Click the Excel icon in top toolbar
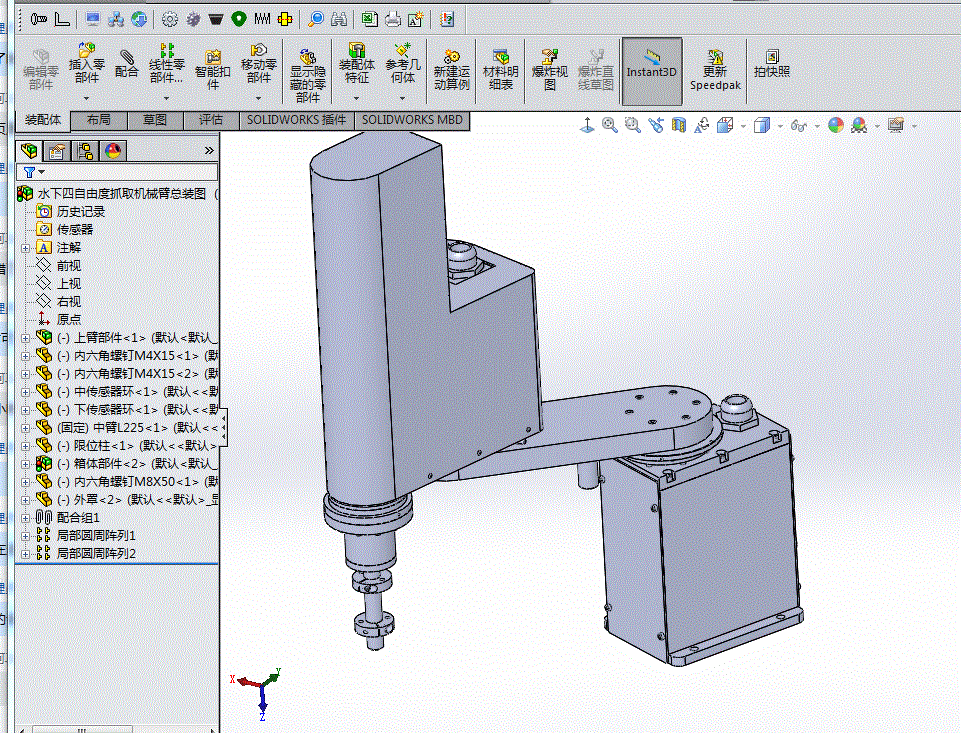Screen dimensions: 961x733 [370, 20]
